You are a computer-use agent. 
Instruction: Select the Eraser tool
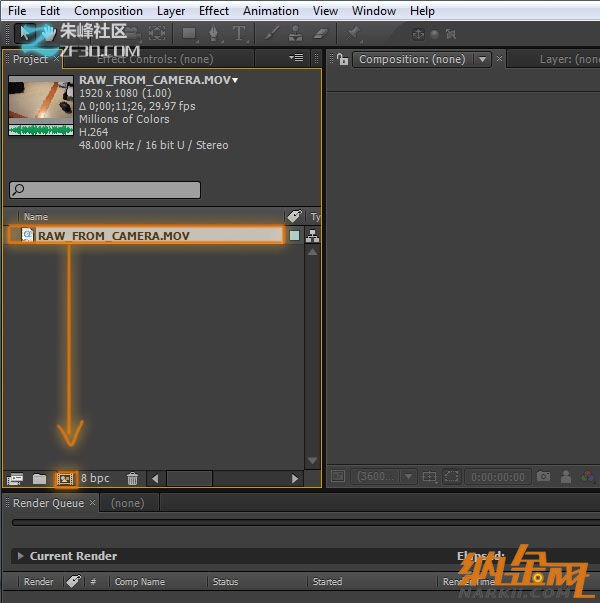click(x=320, y=33)
